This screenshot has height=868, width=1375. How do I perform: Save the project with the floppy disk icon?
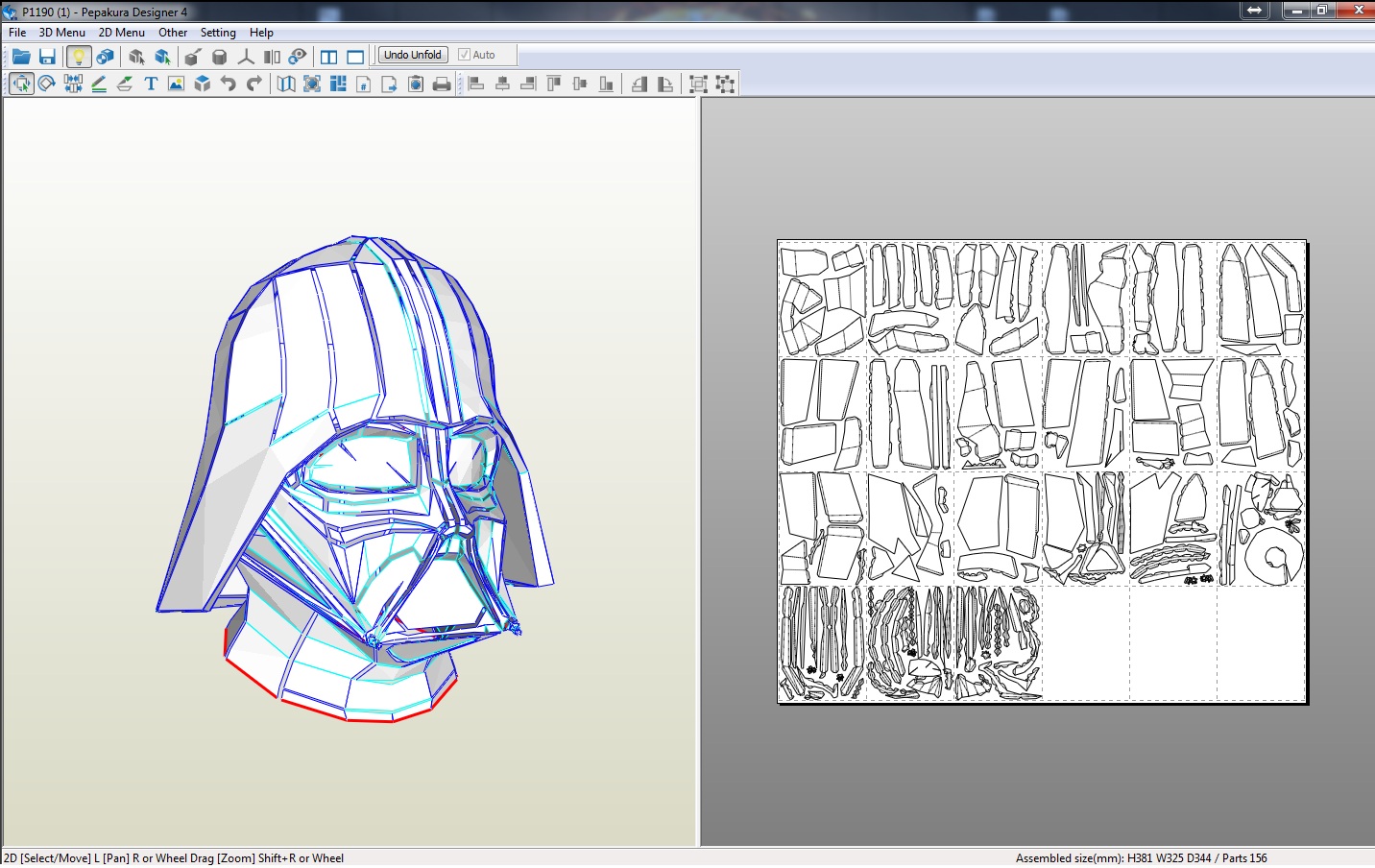46,57
